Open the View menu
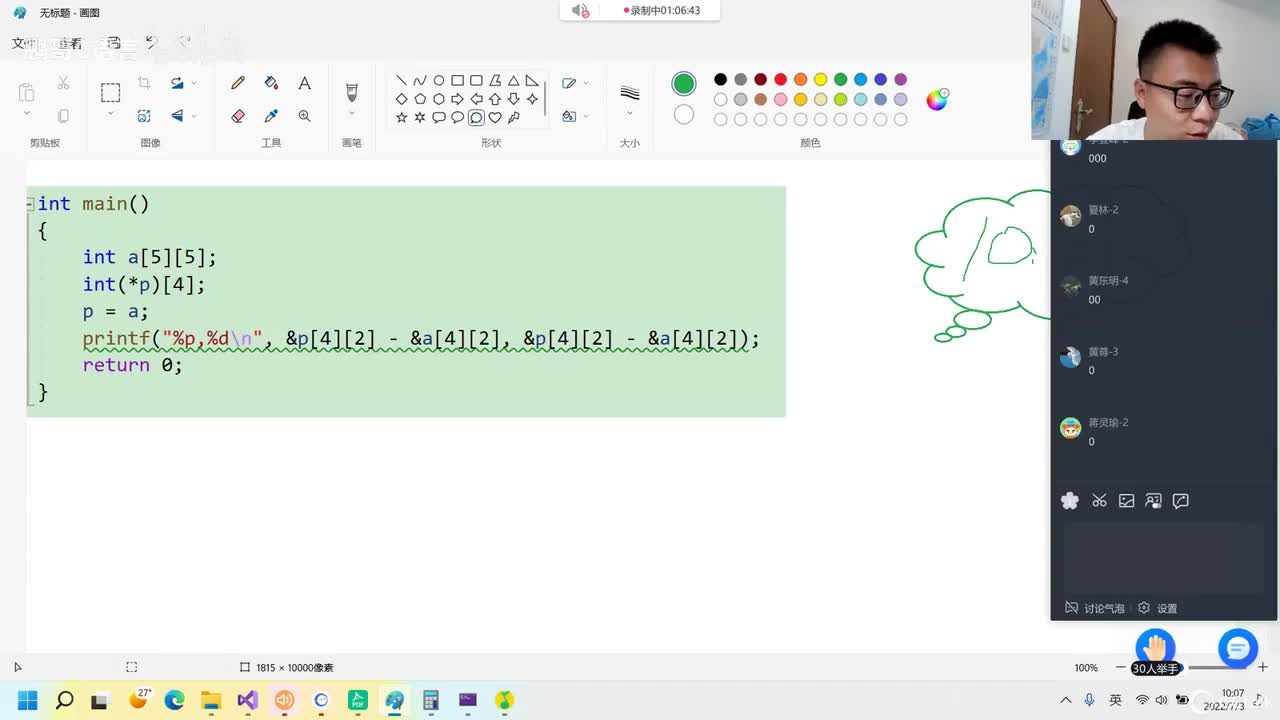The width and height of the screenshot is (1280, 720). point(70,43)
